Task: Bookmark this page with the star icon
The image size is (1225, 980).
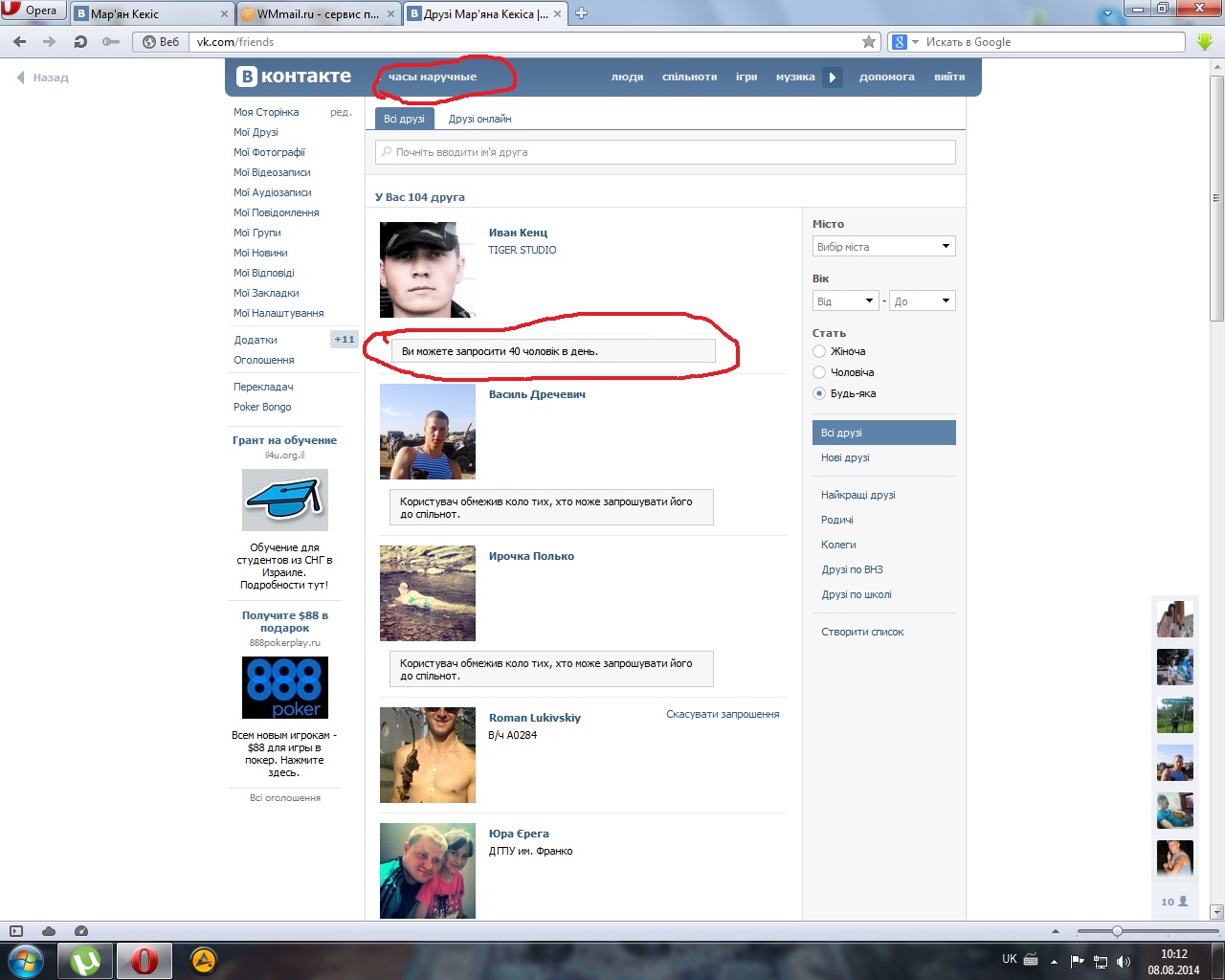Action: click(869, 42)
